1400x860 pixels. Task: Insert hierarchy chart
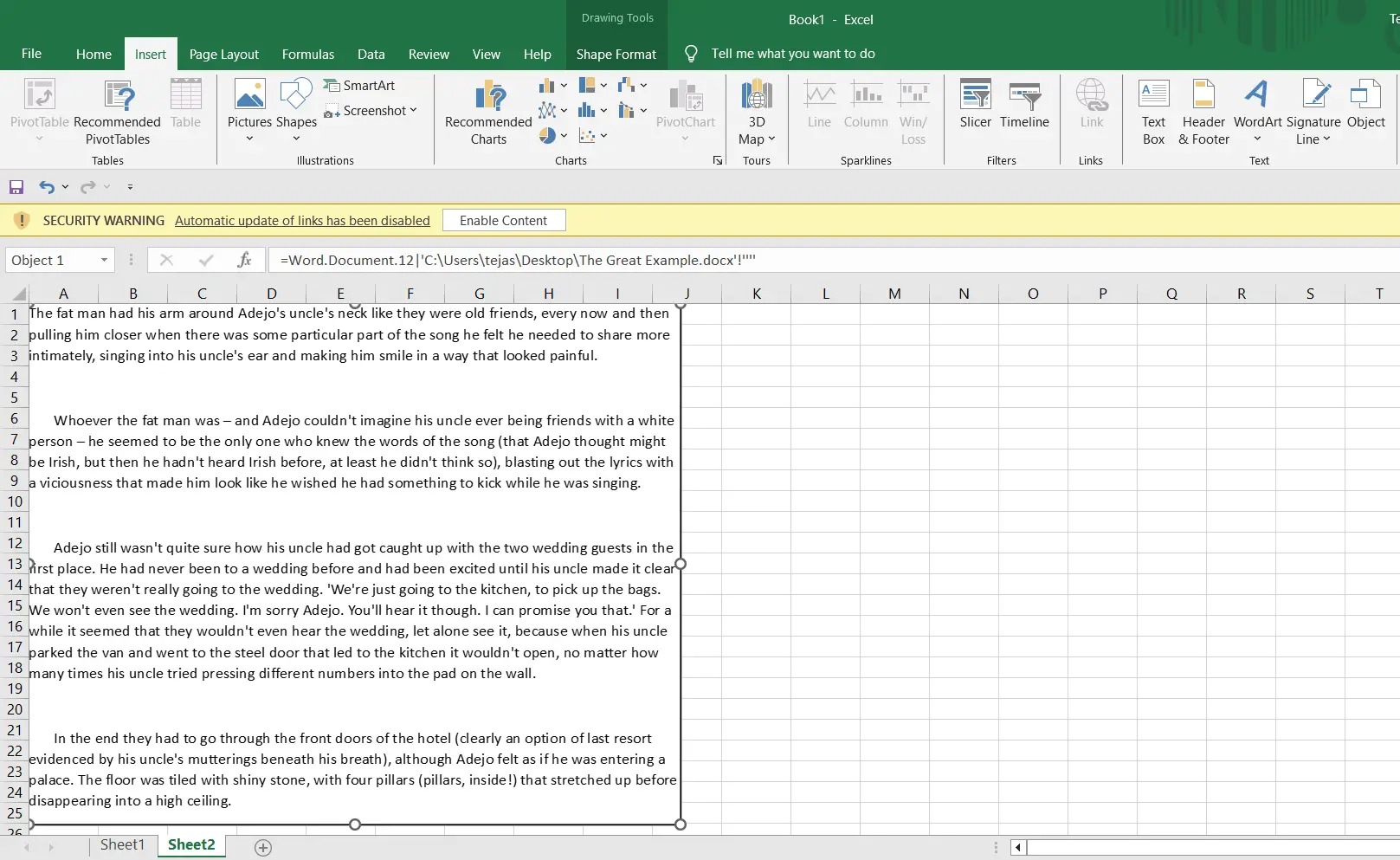[587, 86]
